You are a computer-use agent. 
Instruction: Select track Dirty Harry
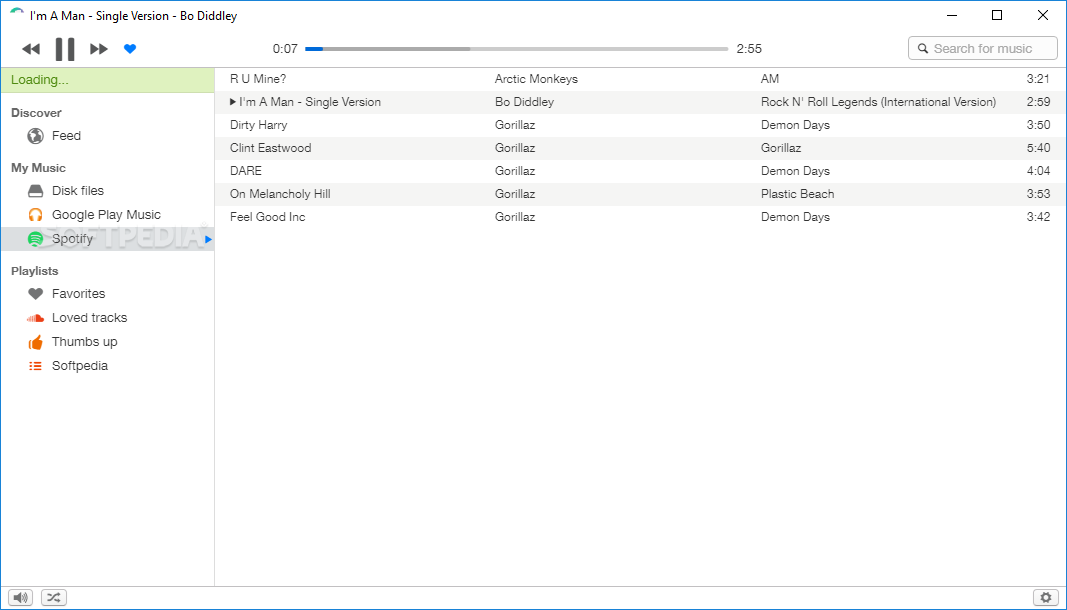click(x=259, y=125)
